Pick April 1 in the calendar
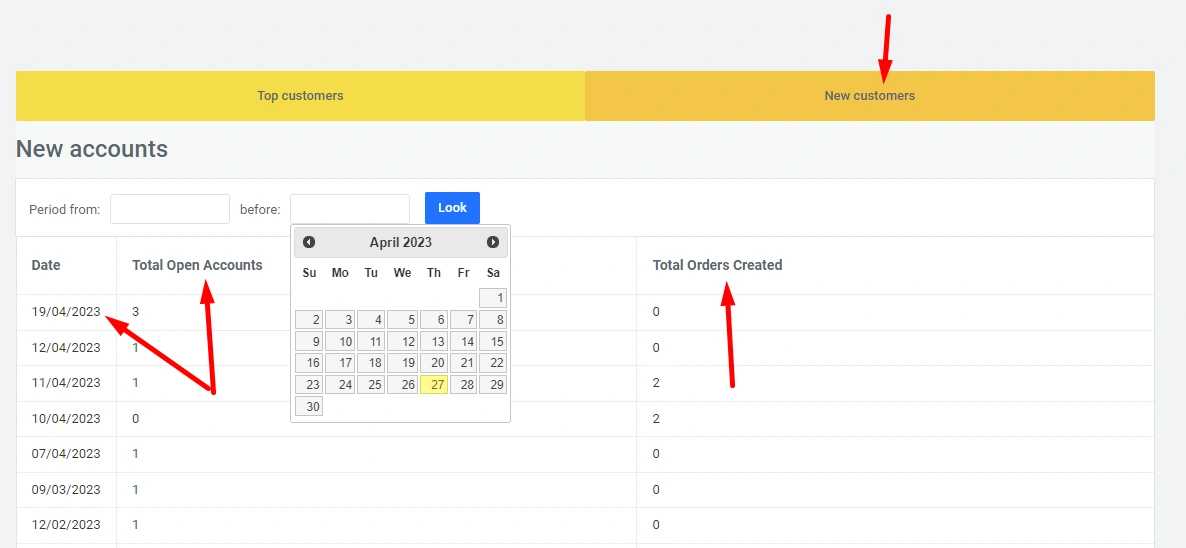The height and width of the screenshot is (548, 1186). point(493,298)
